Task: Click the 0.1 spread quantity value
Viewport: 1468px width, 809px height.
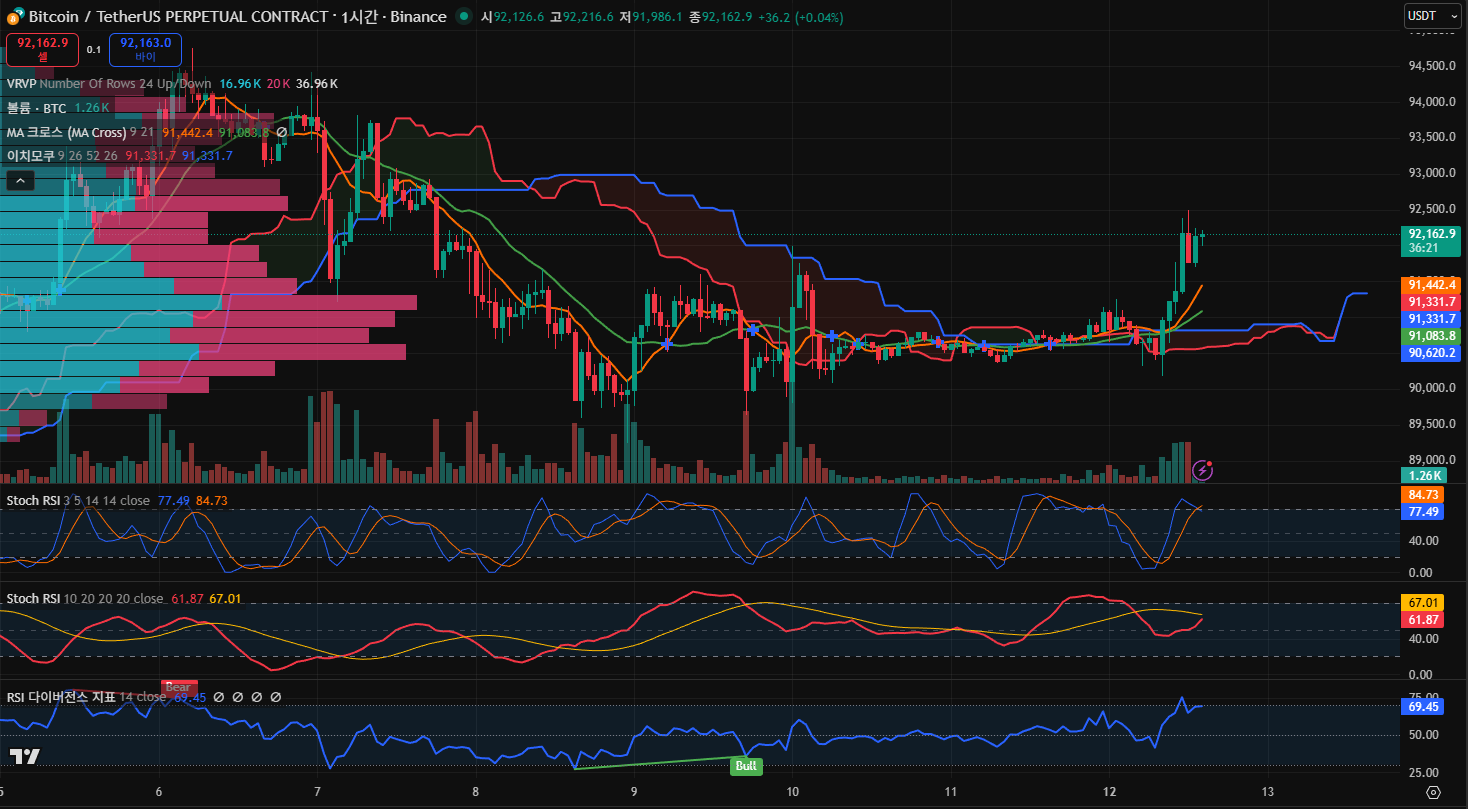Action: pos(93,49)
